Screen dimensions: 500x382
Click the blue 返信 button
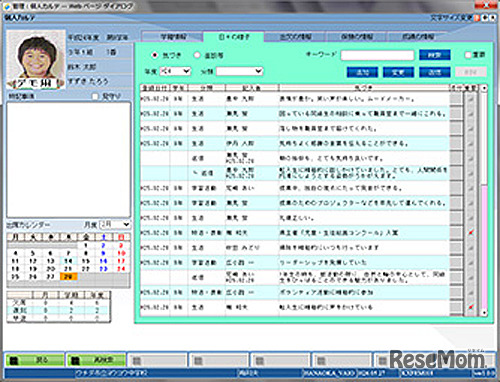coord(435,72)
